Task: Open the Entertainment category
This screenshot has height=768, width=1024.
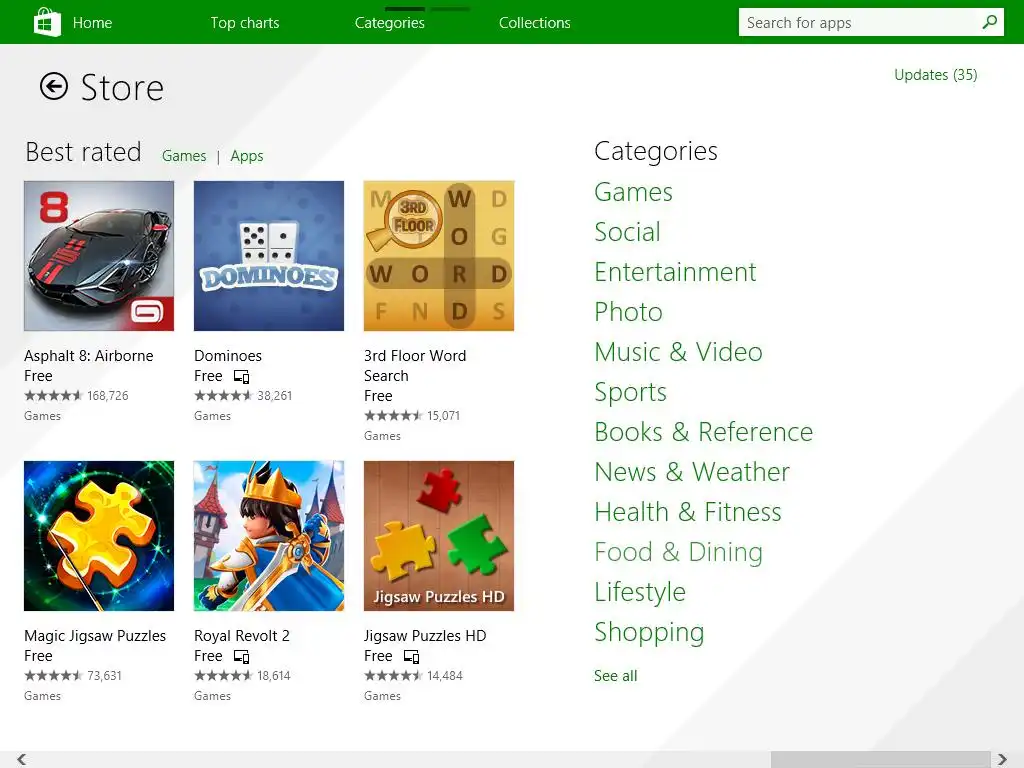Action: pos(675,272)
